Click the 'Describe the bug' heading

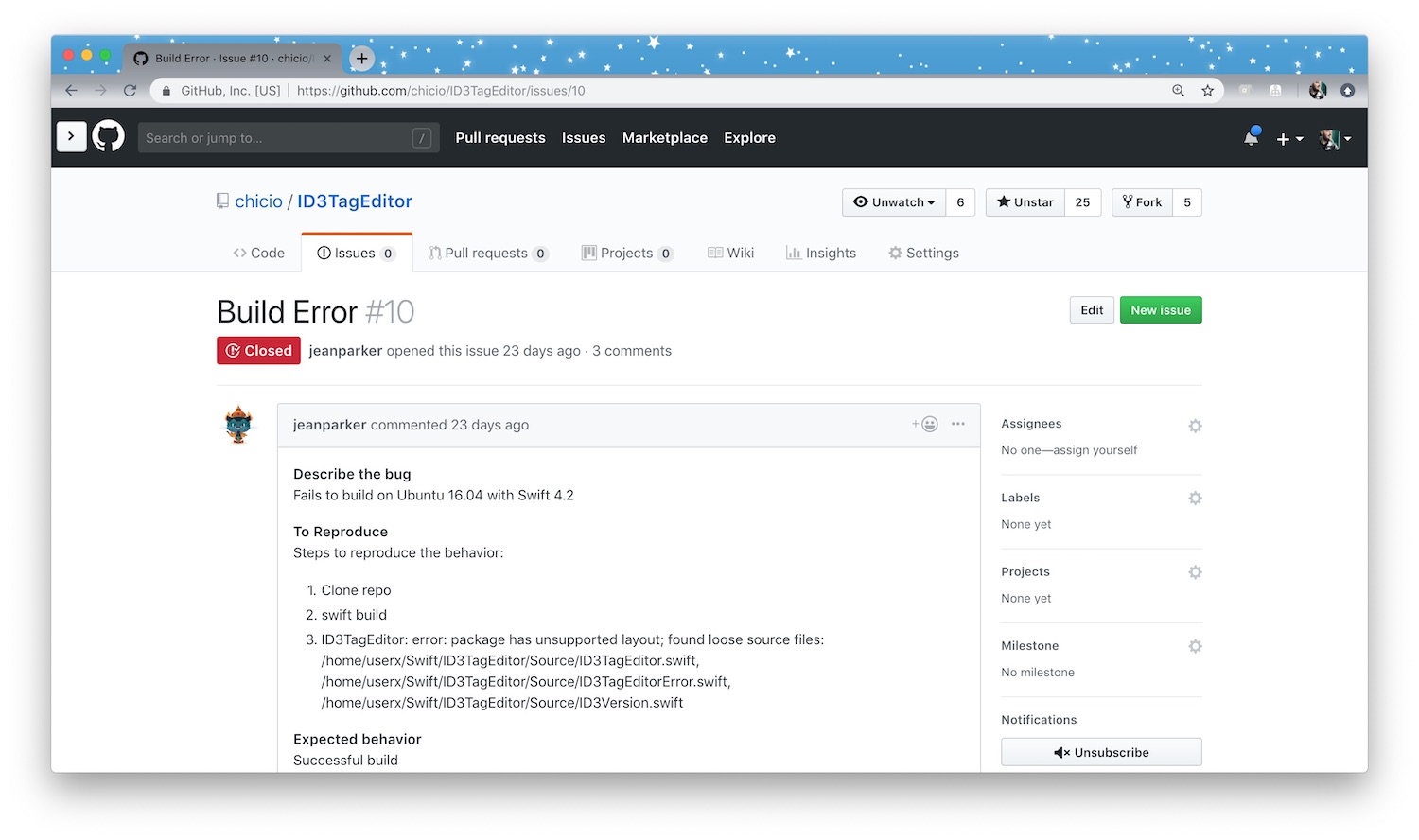point(352,474)
